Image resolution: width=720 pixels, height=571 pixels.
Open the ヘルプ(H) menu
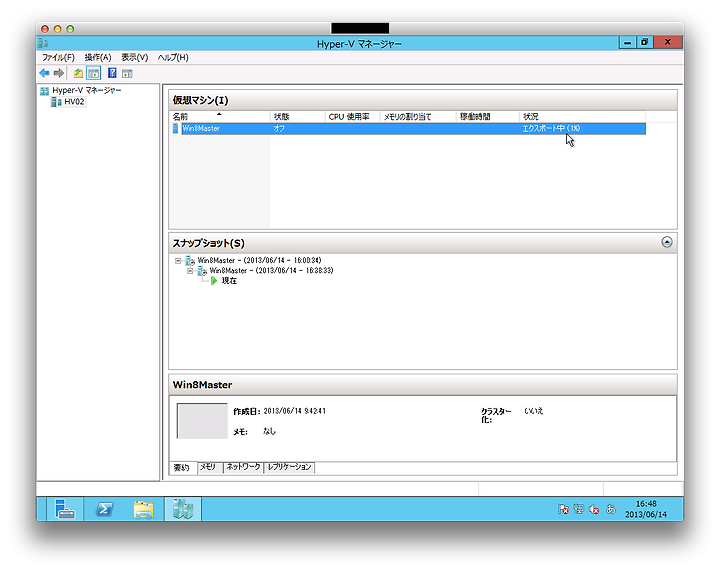173,57
